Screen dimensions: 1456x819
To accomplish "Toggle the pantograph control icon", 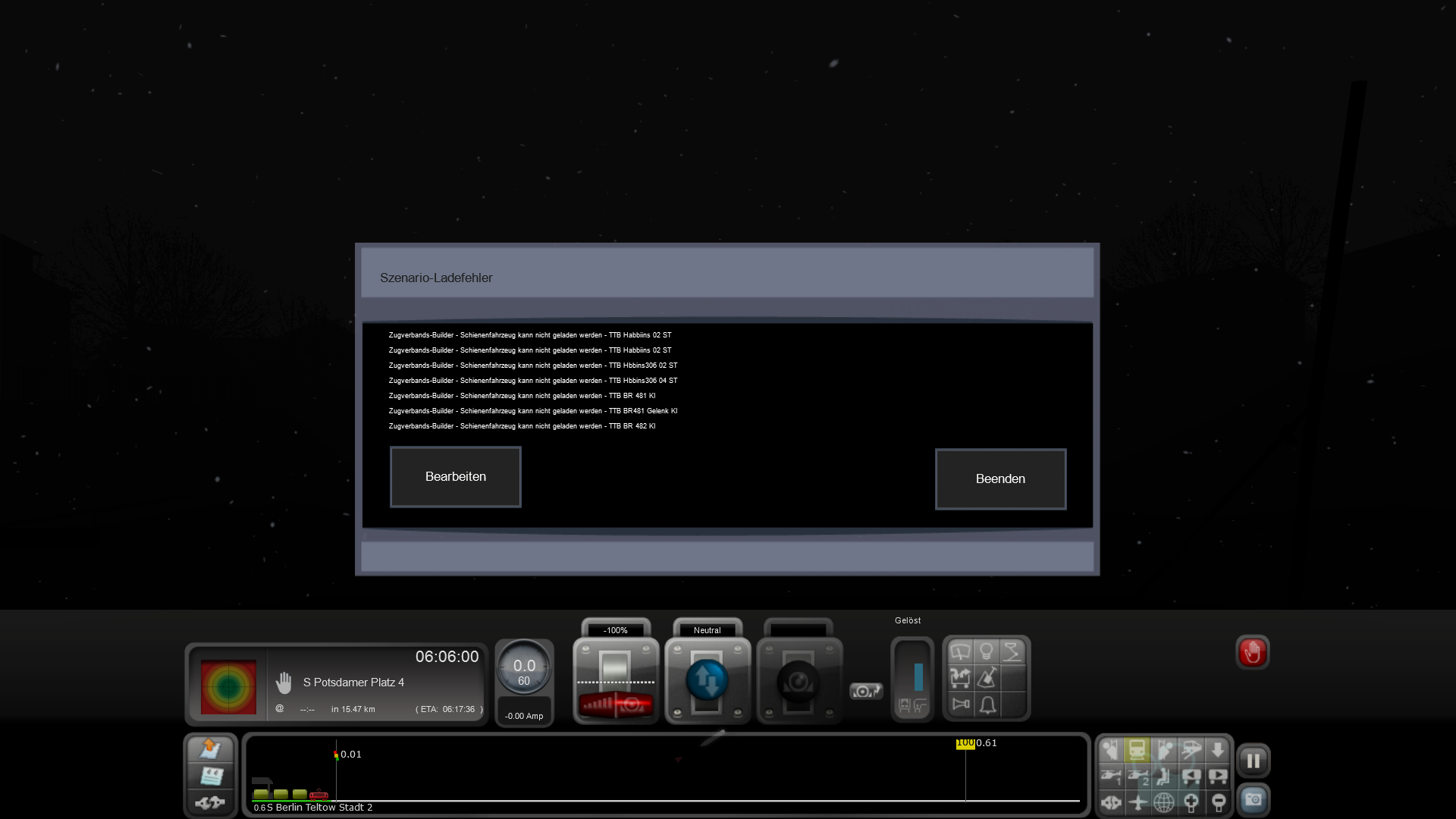I will pos(1012,652).
